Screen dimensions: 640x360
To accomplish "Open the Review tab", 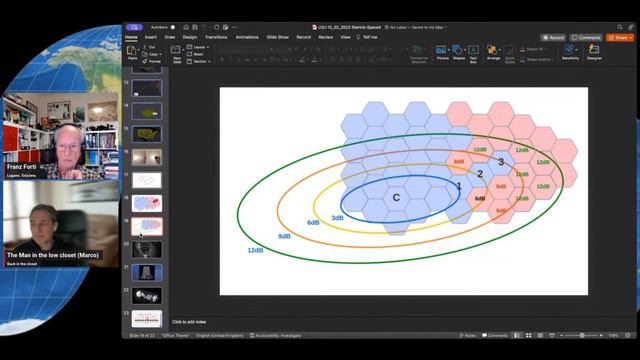I will (325, 37).
